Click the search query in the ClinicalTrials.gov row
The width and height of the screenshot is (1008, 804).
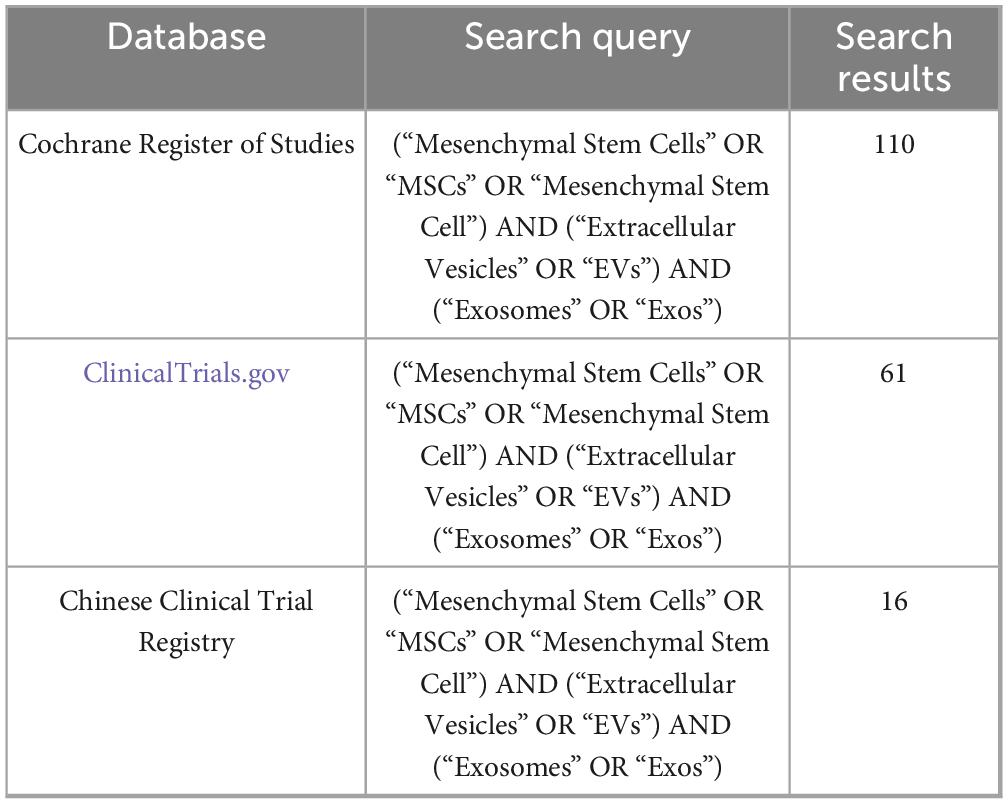[577, 456]
